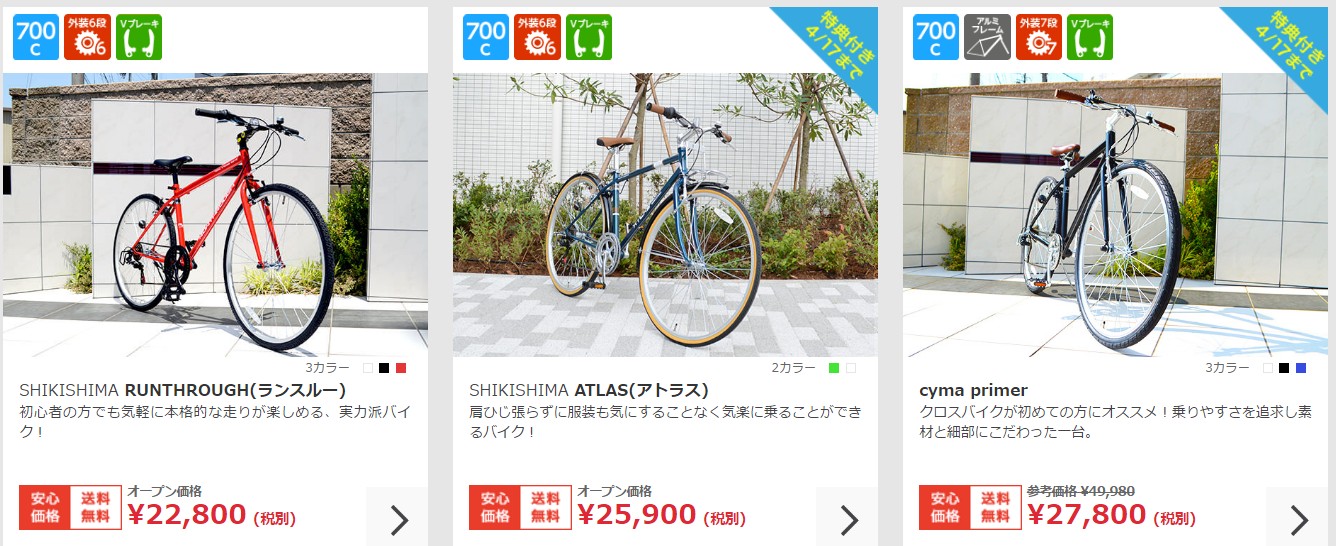
Task: Select the blue color swatch for cyma primer
Action: [x=1301, y=368]
